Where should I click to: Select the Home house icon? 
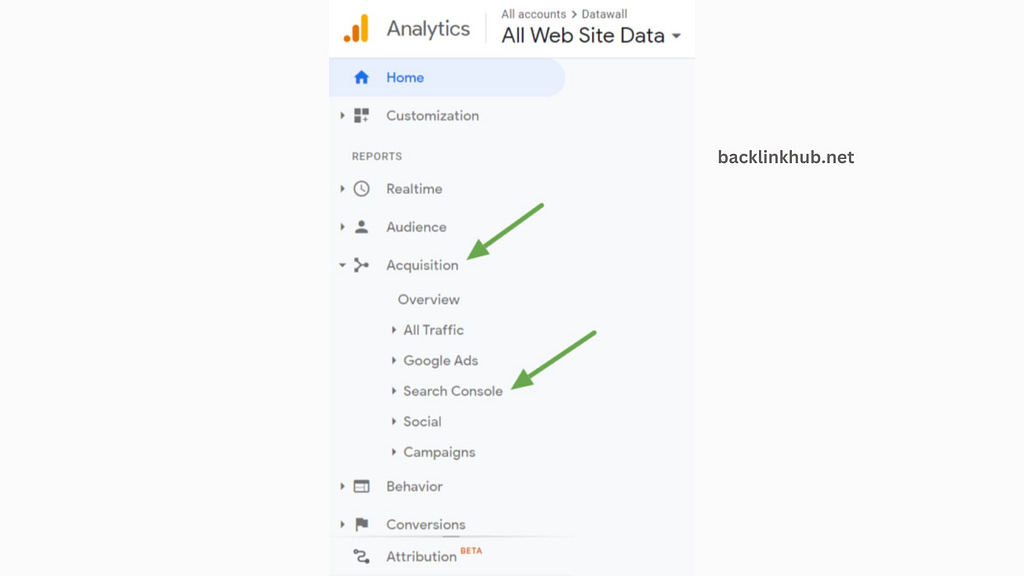[360, 77]
